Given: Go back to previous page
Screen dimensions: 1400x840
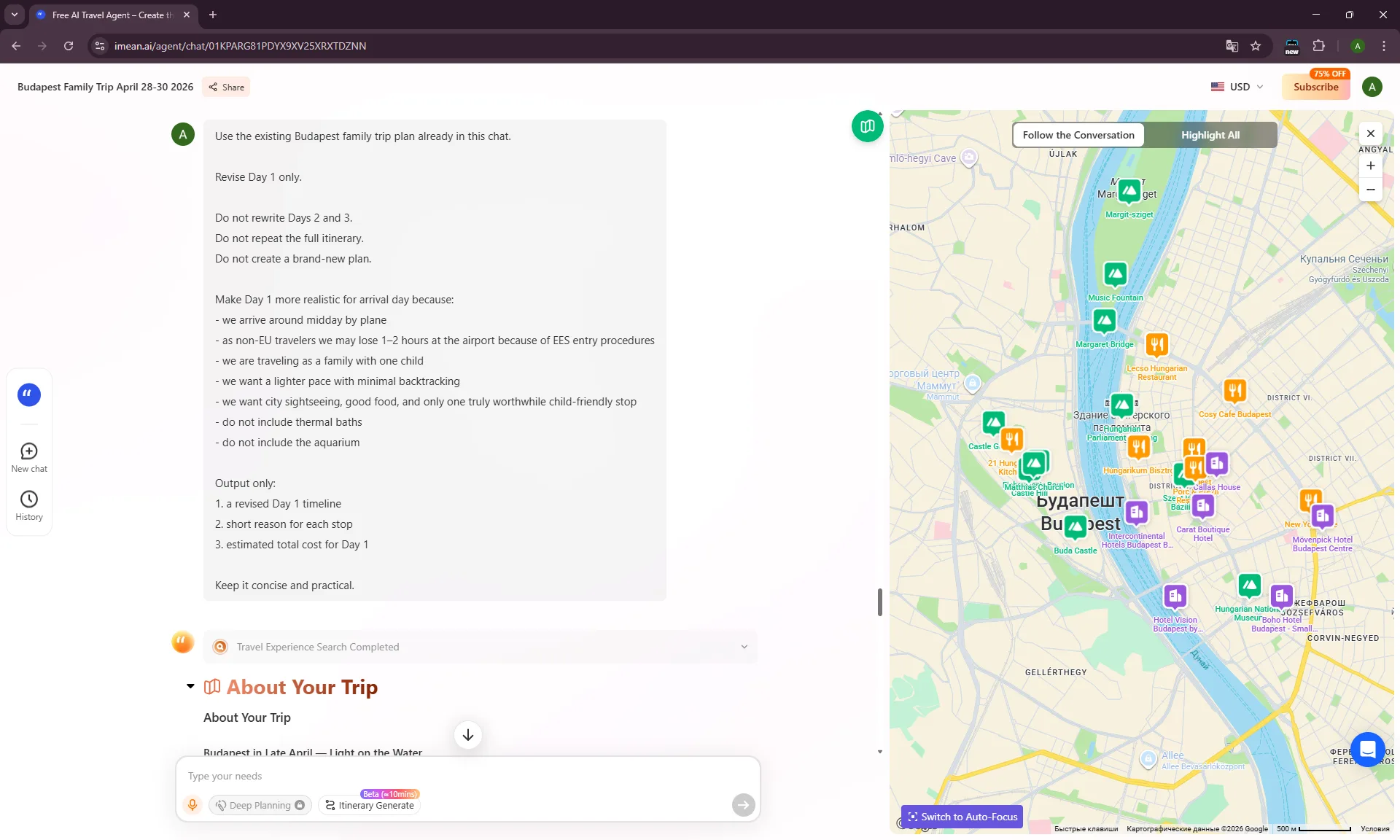Looking at the screenshot, I should point(16,46).
